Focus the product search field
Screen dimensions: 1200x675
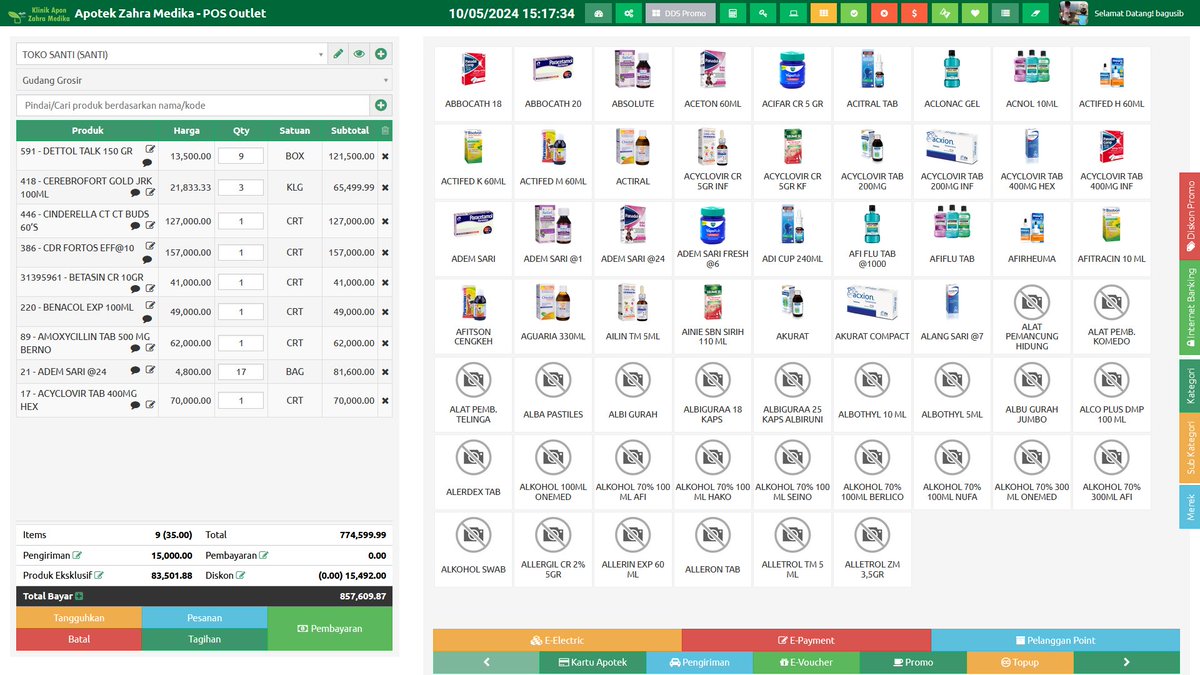[x=193, y=105]
